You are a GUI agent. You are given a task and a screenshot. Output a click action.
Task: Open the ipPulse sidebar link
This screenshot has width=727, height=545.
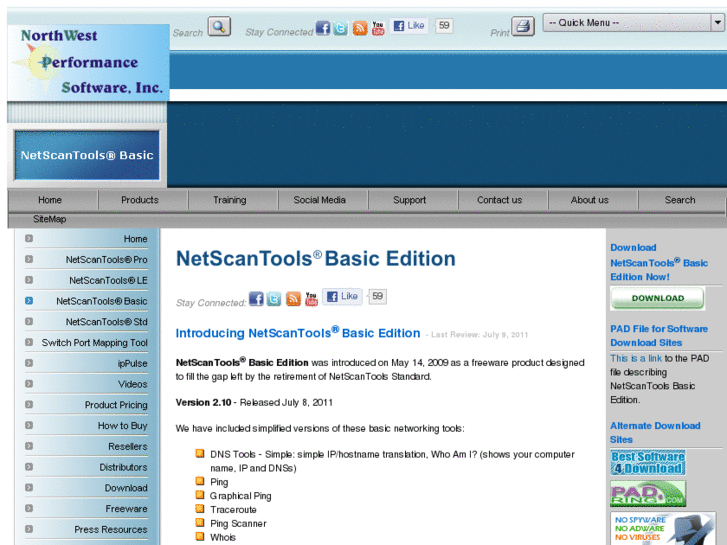click(x=133, y=364)
